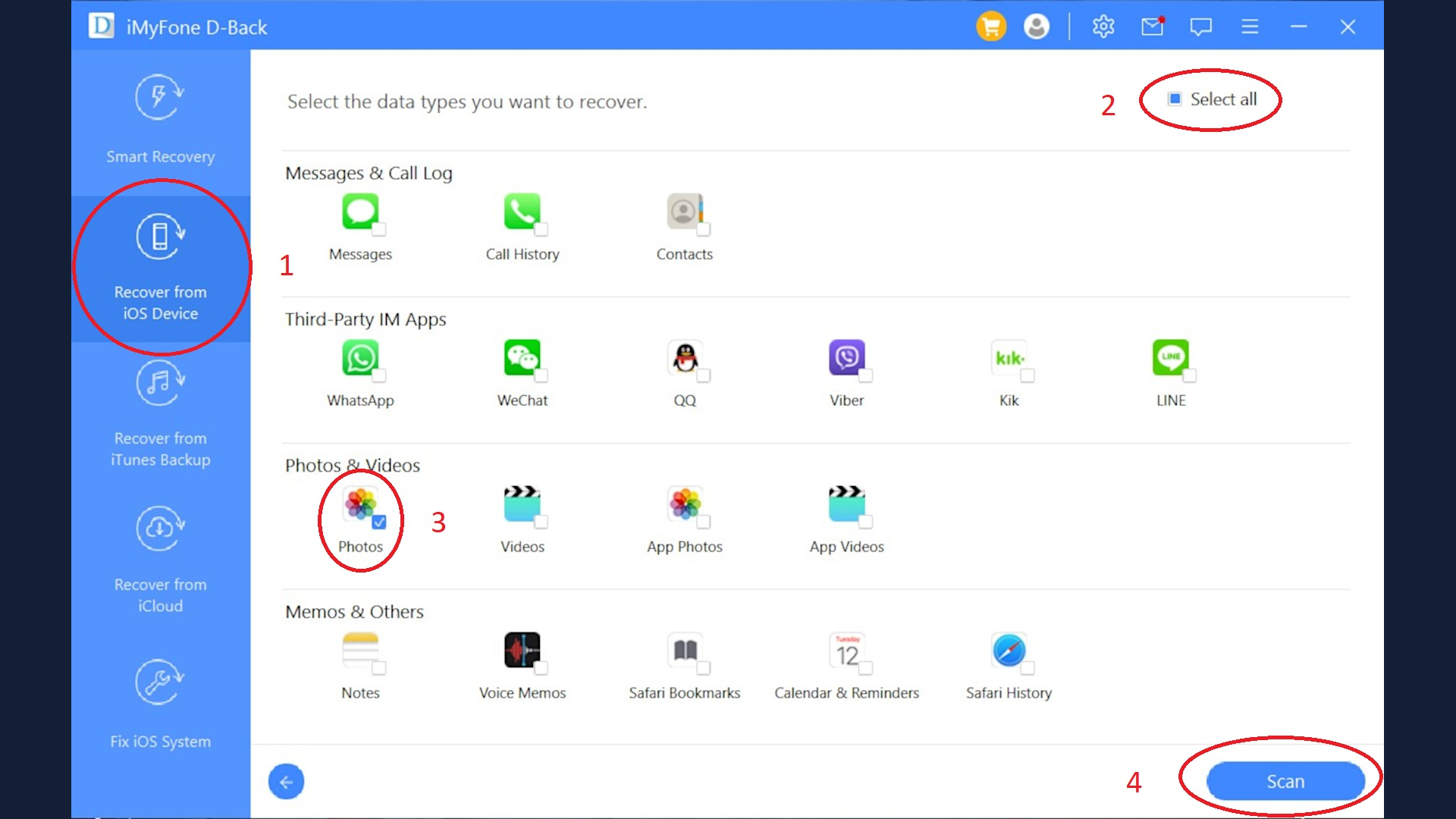Select Recover from iCloud
The height and width of the screenshot is (819, 1456).
point(160,561)
